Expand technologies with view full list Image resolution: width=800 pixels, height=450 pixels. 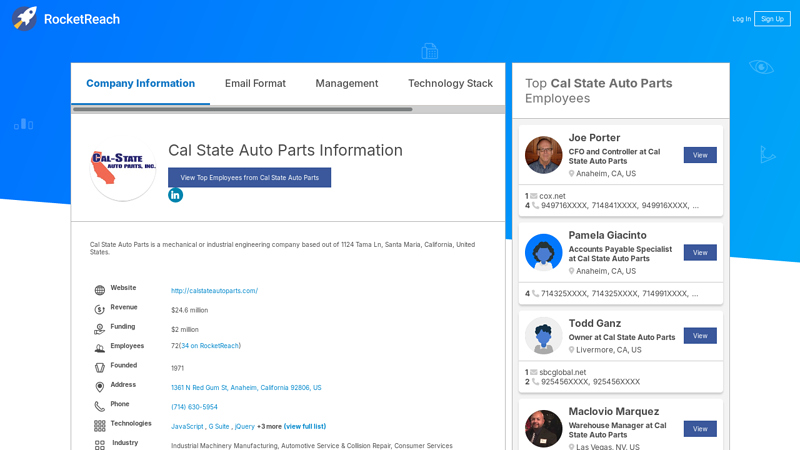(305, 427)
